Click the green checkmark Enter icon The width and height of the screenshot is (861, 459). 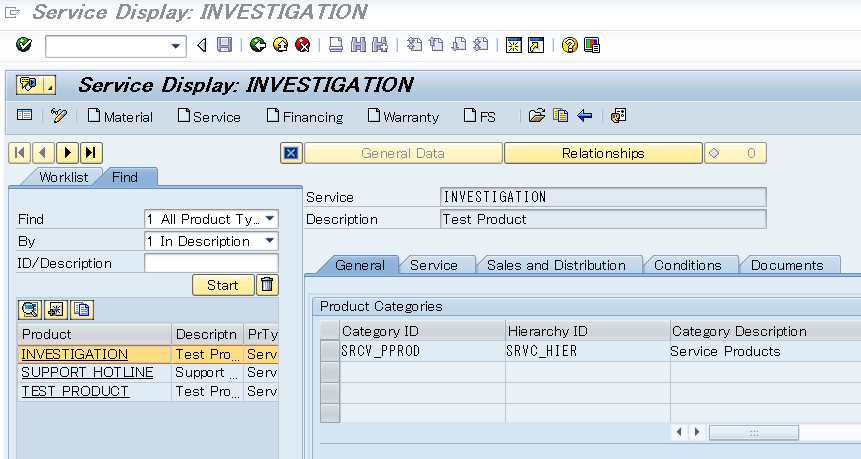pos(24,44)
